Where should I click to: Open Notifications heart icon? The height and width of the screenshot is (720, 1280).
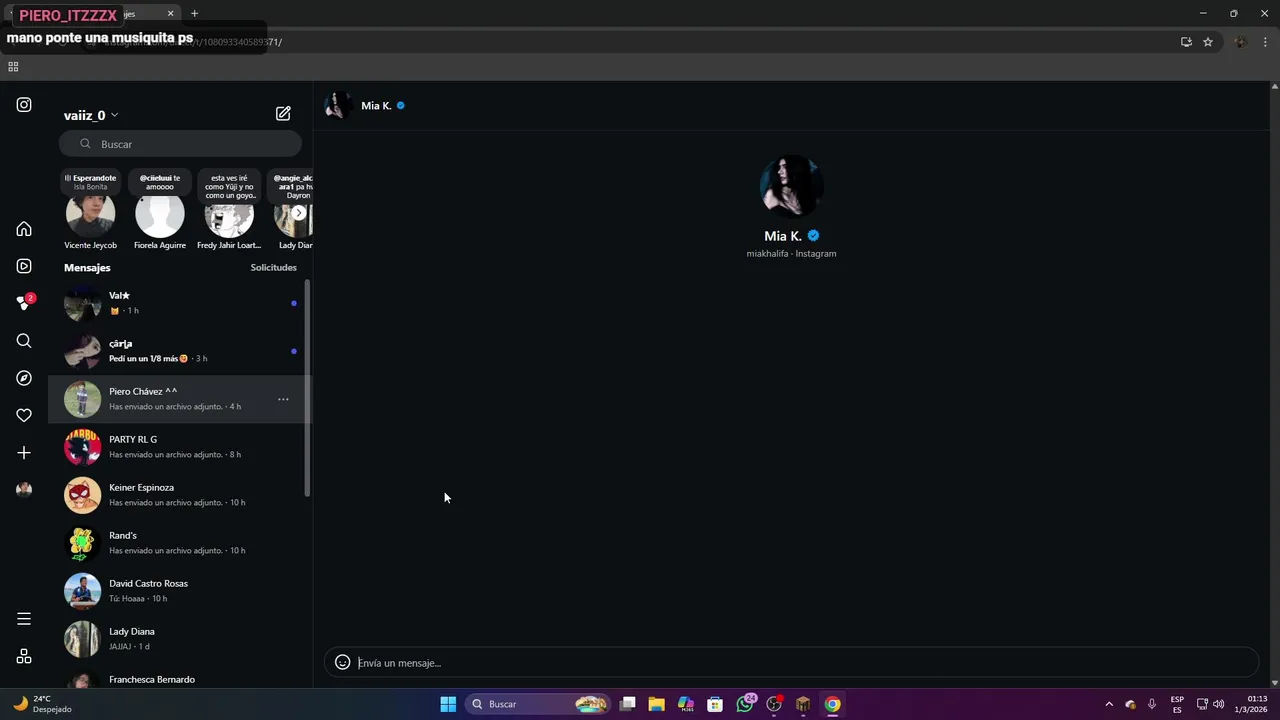(24, 416)
